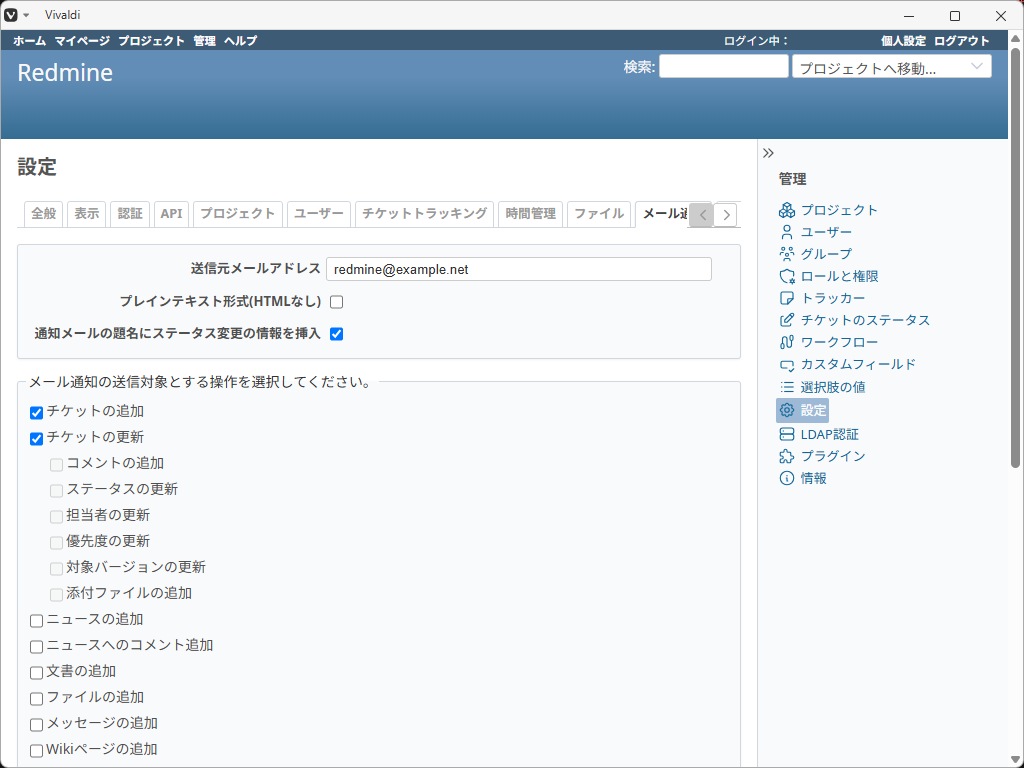Uncheck チケットの追加 checkbox
The height and width of the screenshot is (768, 1024).
(x=37, y=413)
